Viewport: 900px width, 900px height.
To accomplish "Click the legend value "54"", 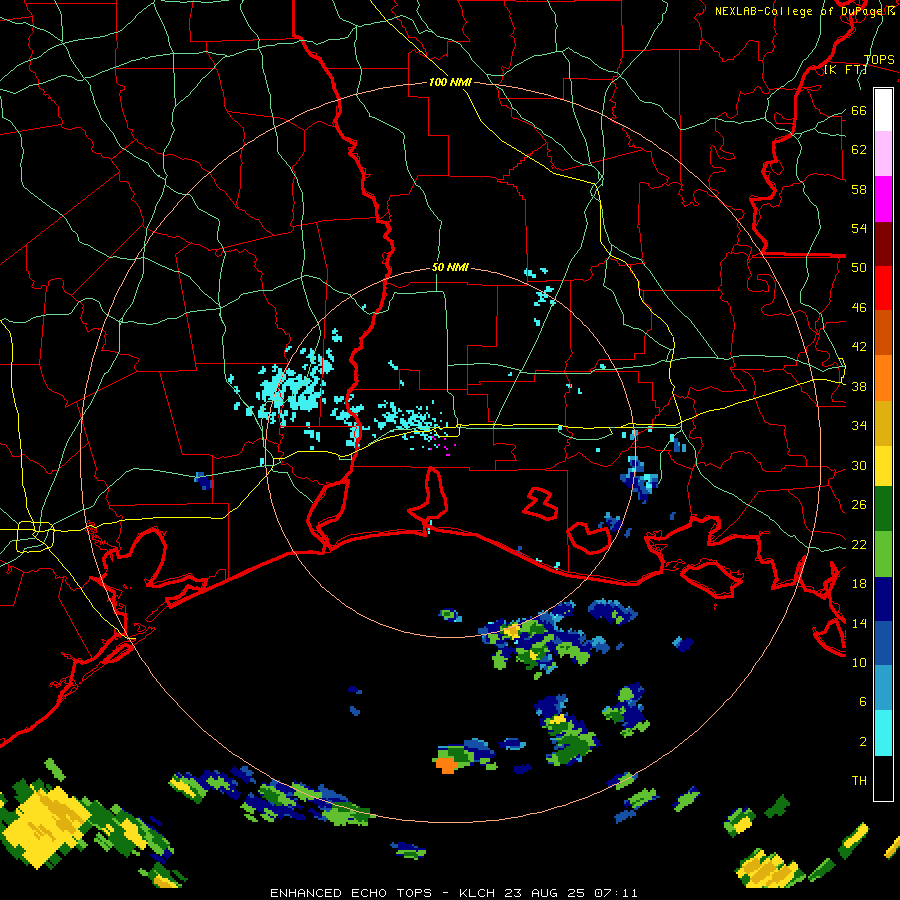I will pos(859,228).
